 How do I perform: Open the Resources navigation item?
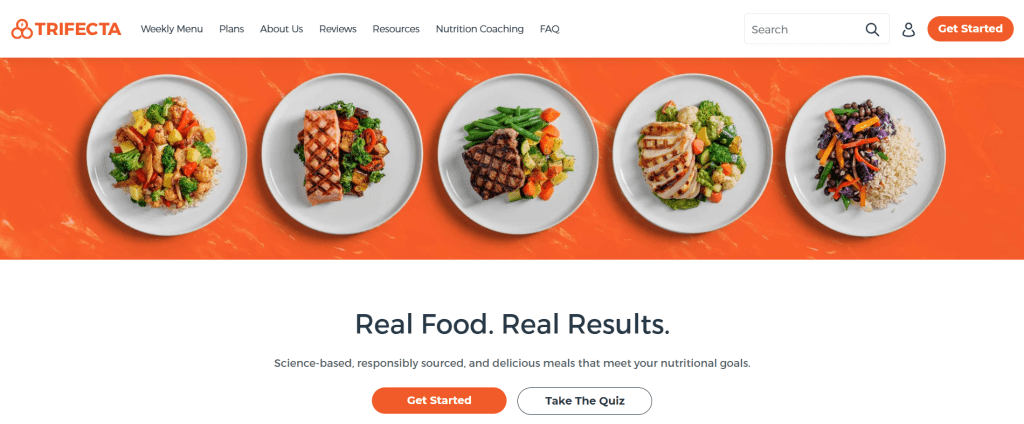(396, 29)
